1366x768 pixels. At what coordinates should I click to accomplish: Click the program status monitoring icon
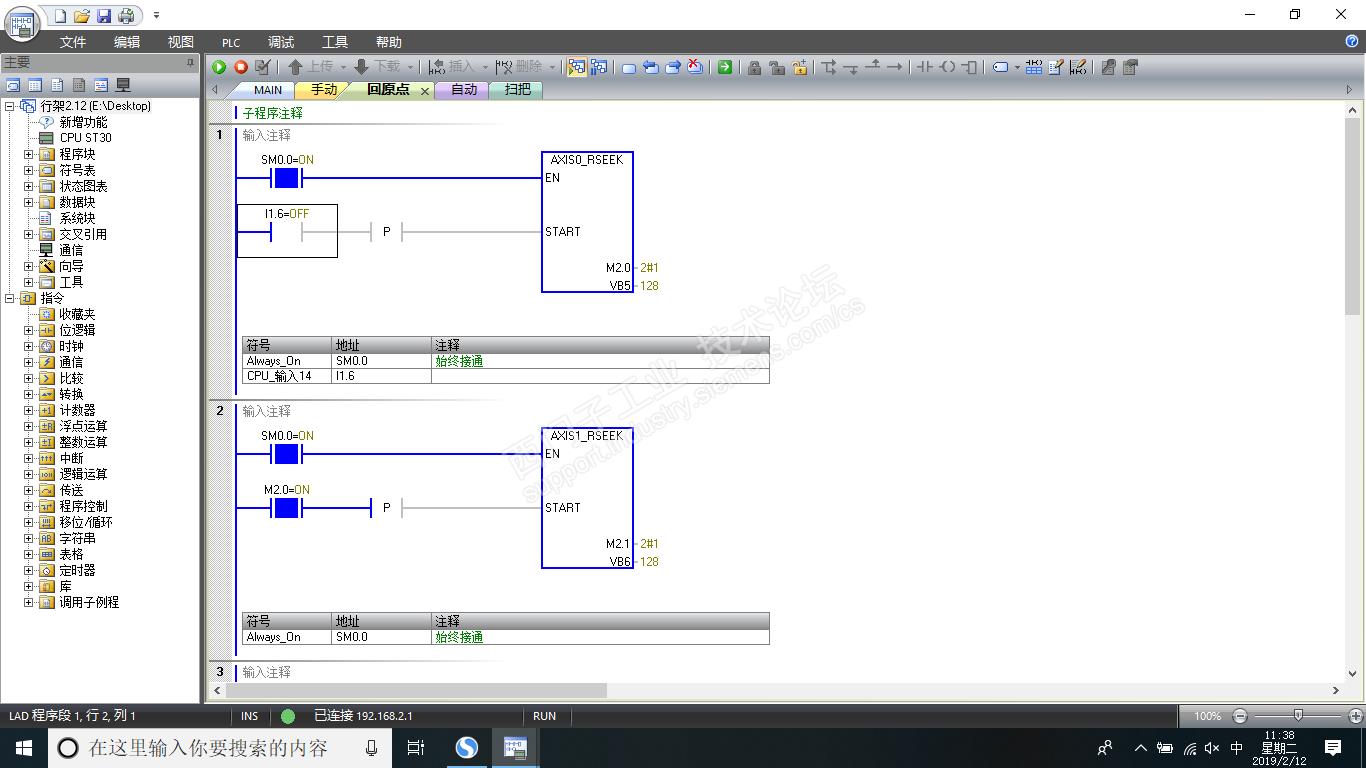[x=577, y=67]
